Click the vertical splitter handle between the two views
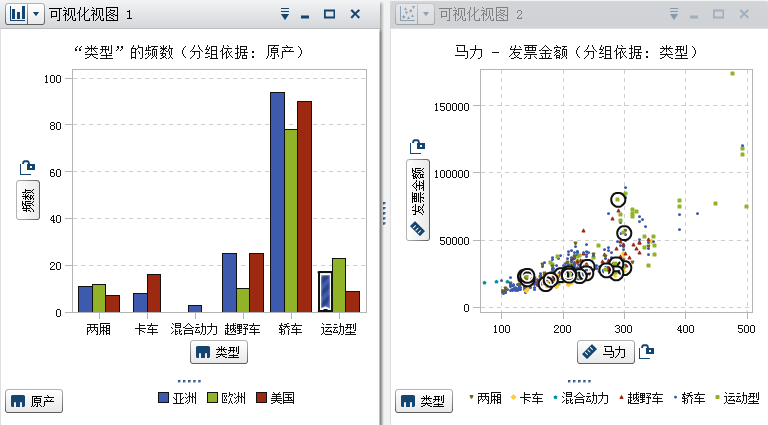 pyautogui.click(x=384, y=213)
